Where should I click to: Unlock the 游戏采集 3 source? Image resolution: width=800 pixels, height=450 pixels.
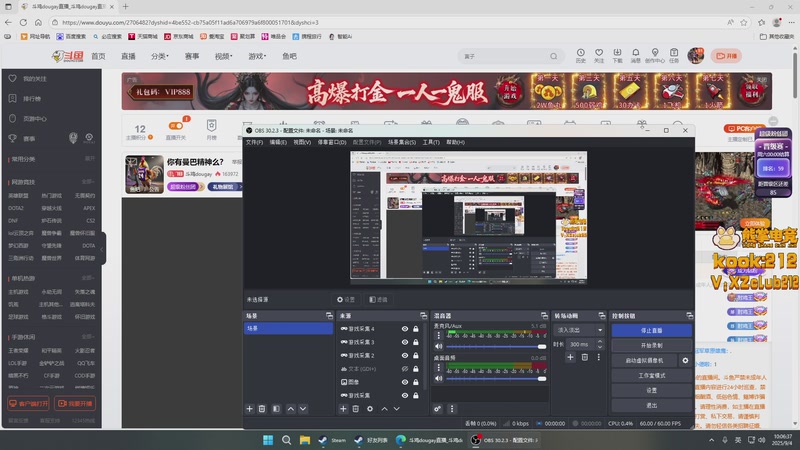(x=416, y=342)
